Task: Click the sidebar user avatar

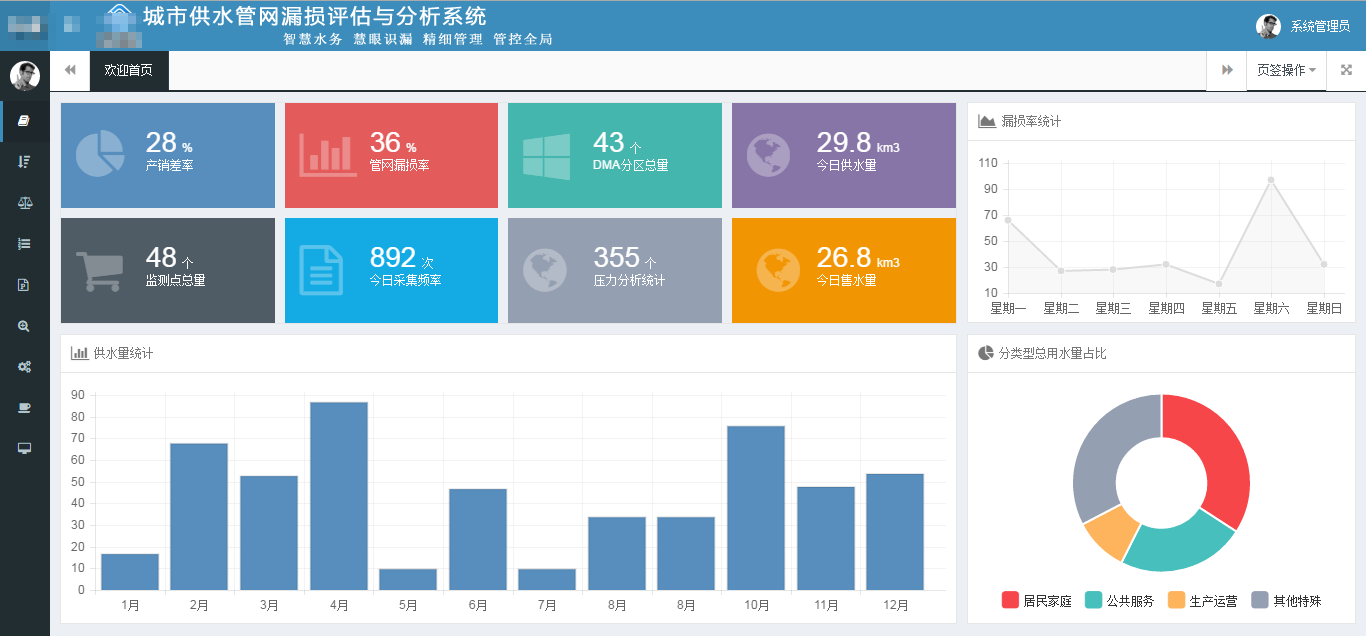Action: 24,75
